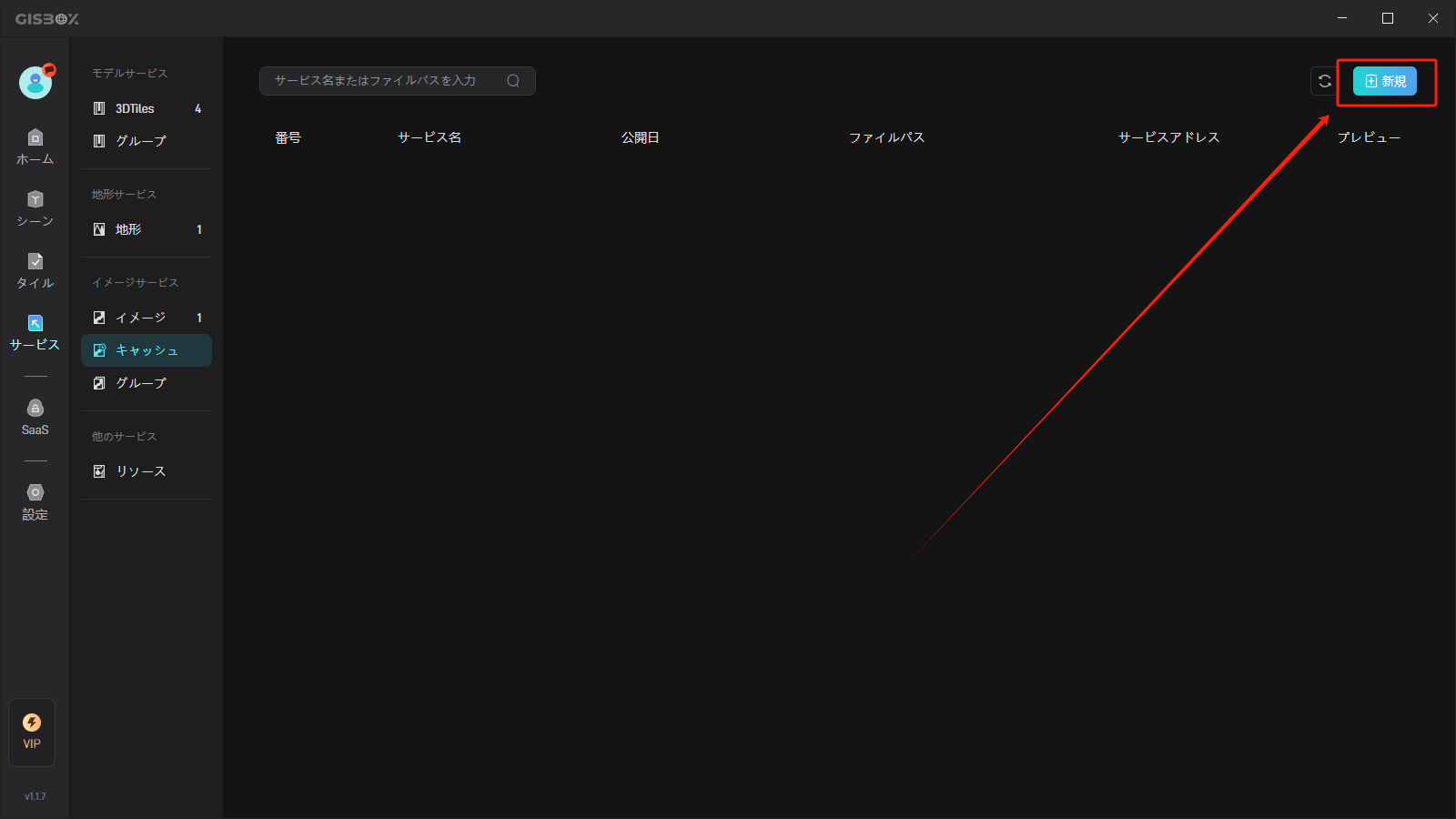Screen dimensions: 1456x819
Task: Open 設定 settings
Action: tap(35, 502)
